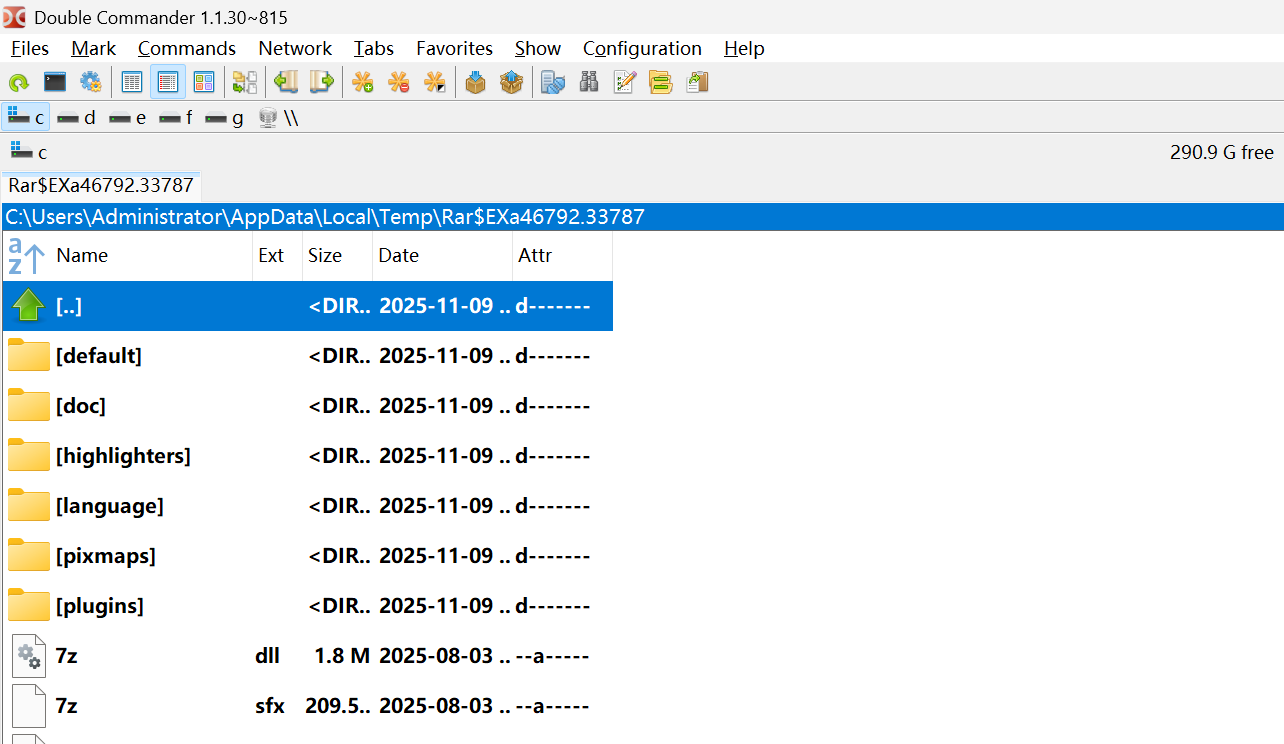
Task: Open the terminal window icon
Action: click(54, 82)
